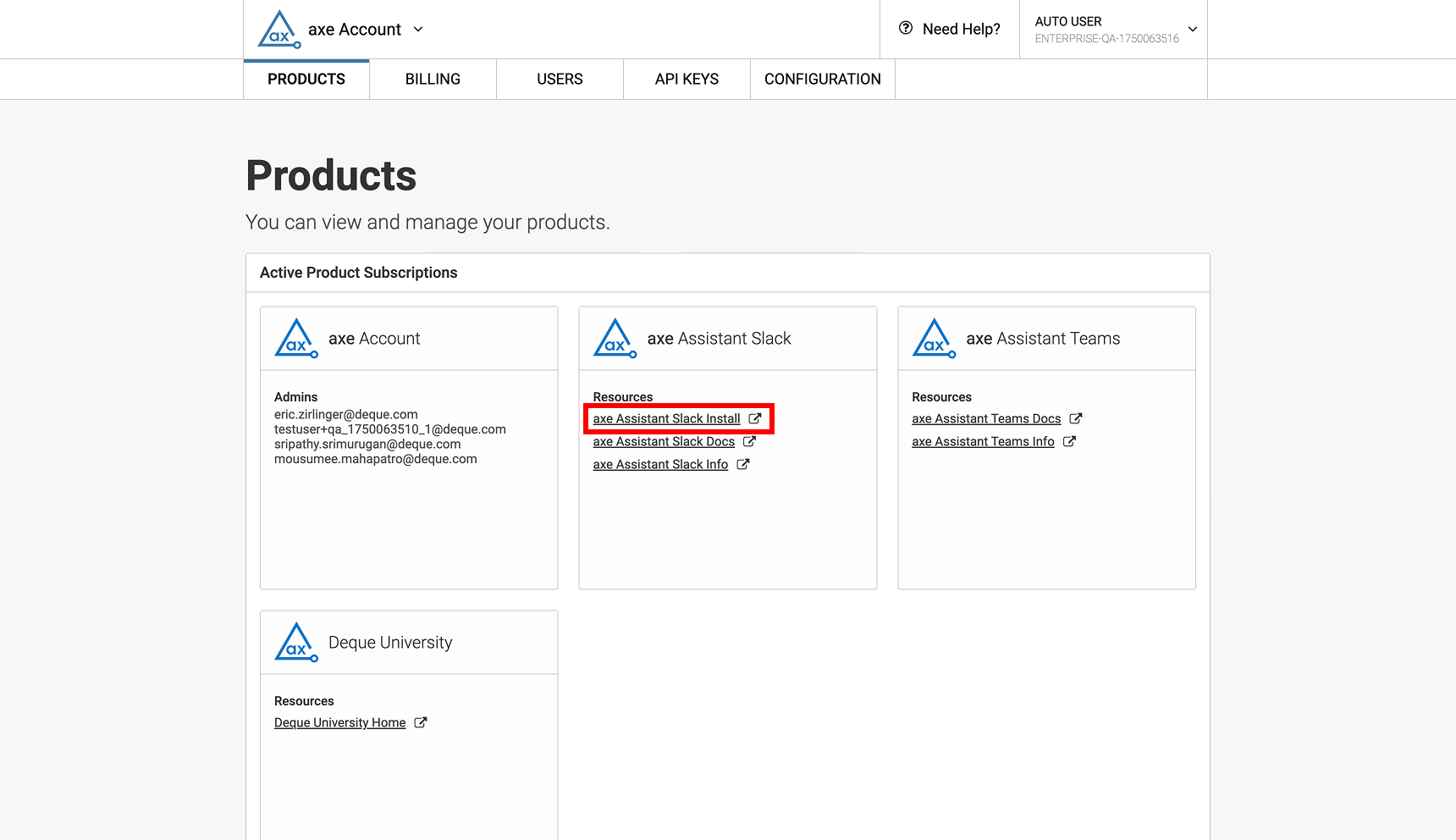
Task: Click external link icon beside Teams Docs
Action: (1076, 418)
